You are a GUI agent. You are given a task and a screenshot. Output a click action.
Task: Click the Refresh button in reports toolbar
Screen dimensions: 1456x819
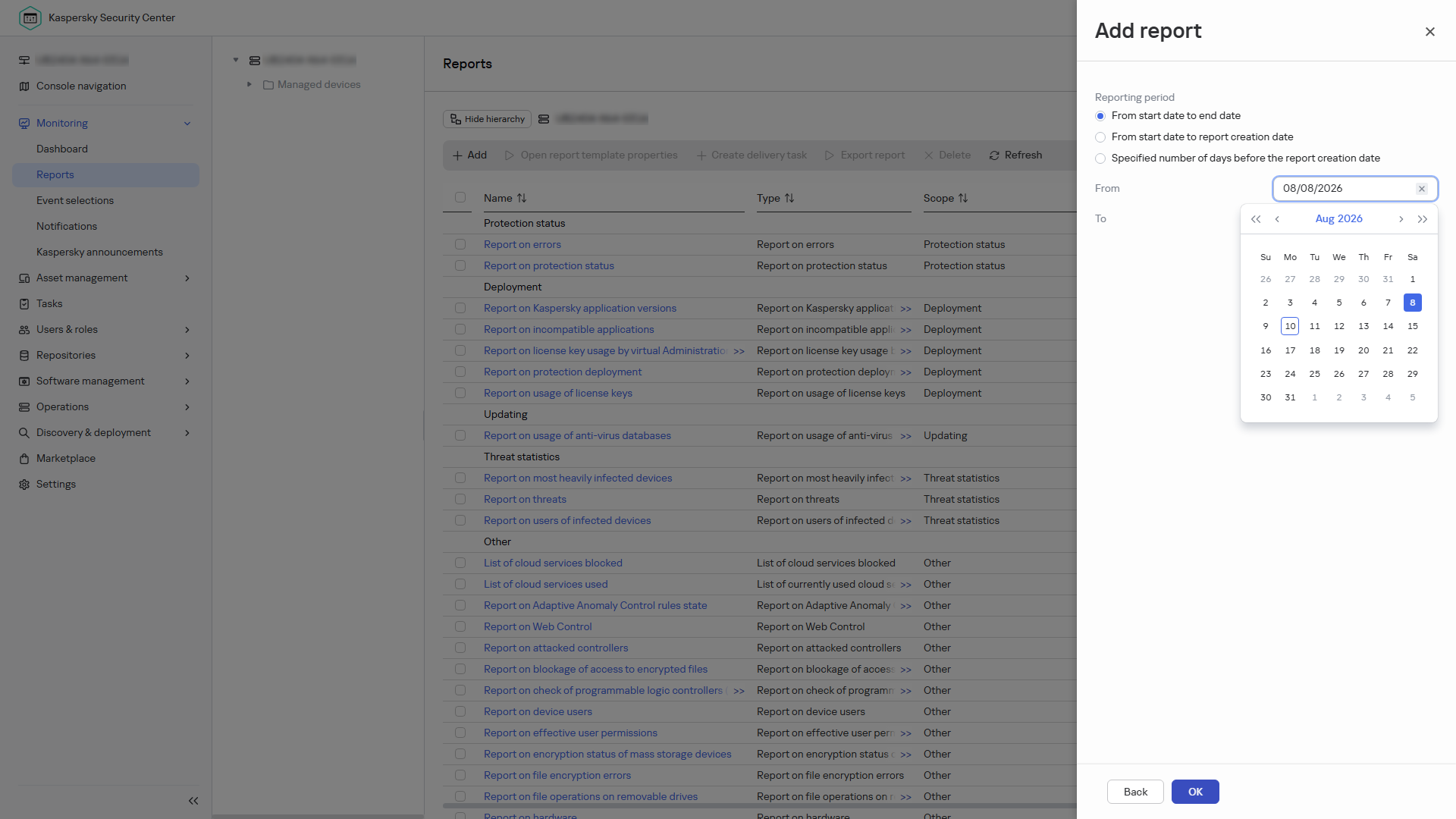pos(1015,155)
